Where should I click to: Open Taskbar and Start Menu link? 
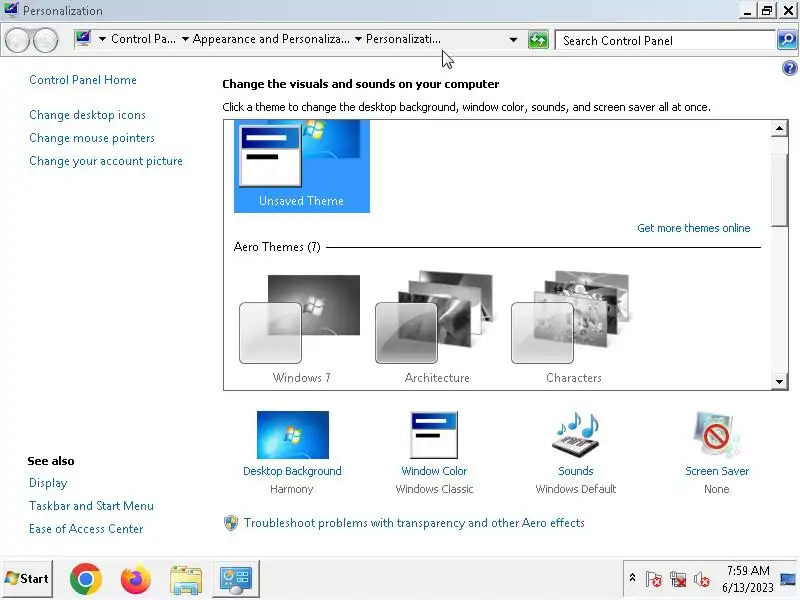(x=91, y=506)
